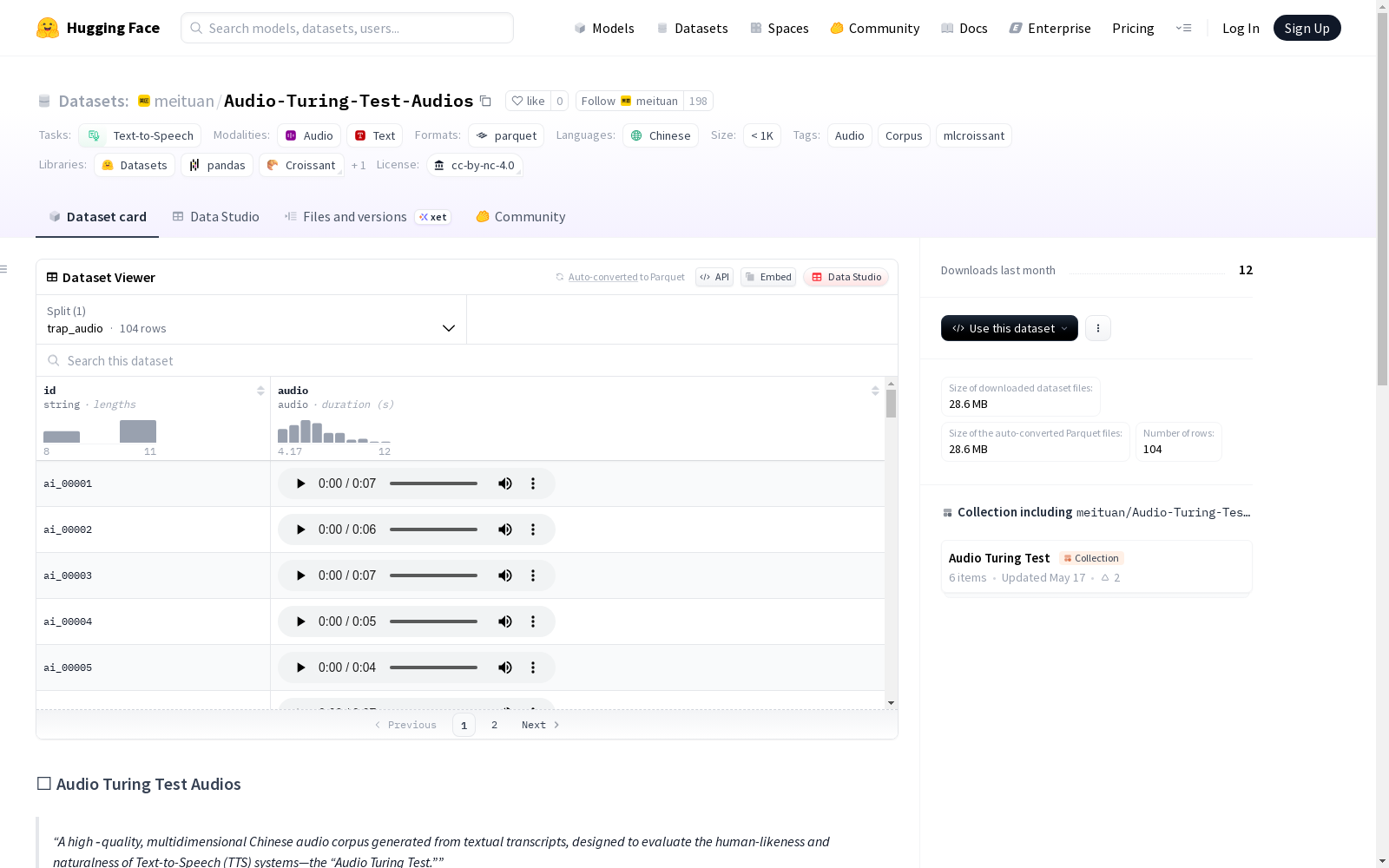Viewport: 1389px width, 868px height.
Task: Select the parquet format tag
Action: click(506, 135)
